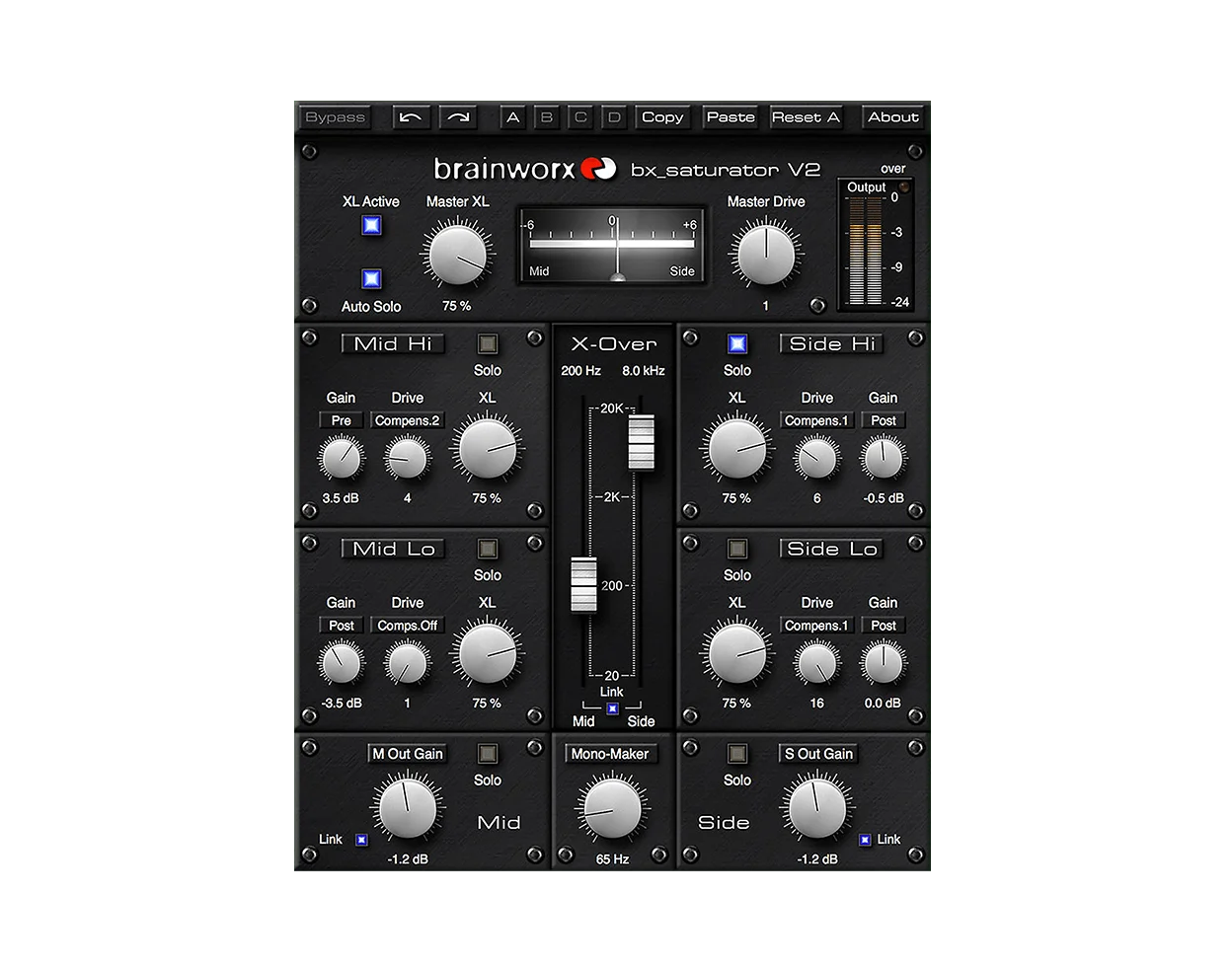This screenshot has width=1232, height=967.
Task: Click the Mid Hi Gain knob
Action: click(x=341, y=459)
